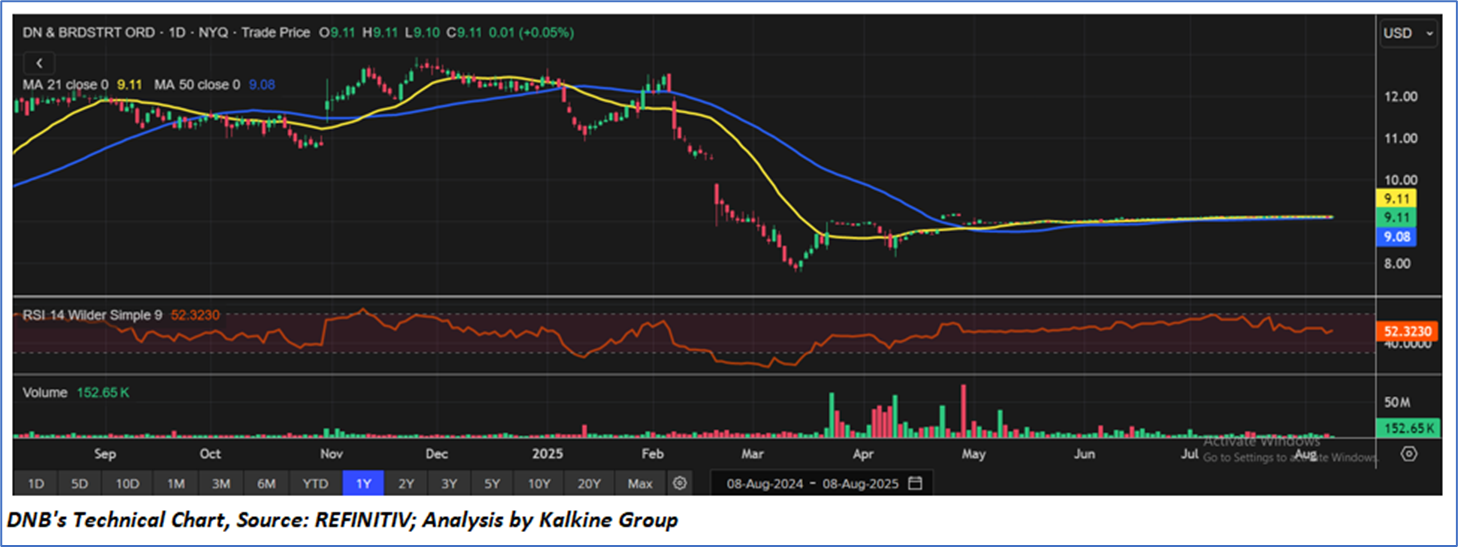Select the 10Y time range
The height and width of the screenshot is (547, 1458).
click(x=539, y=484)
